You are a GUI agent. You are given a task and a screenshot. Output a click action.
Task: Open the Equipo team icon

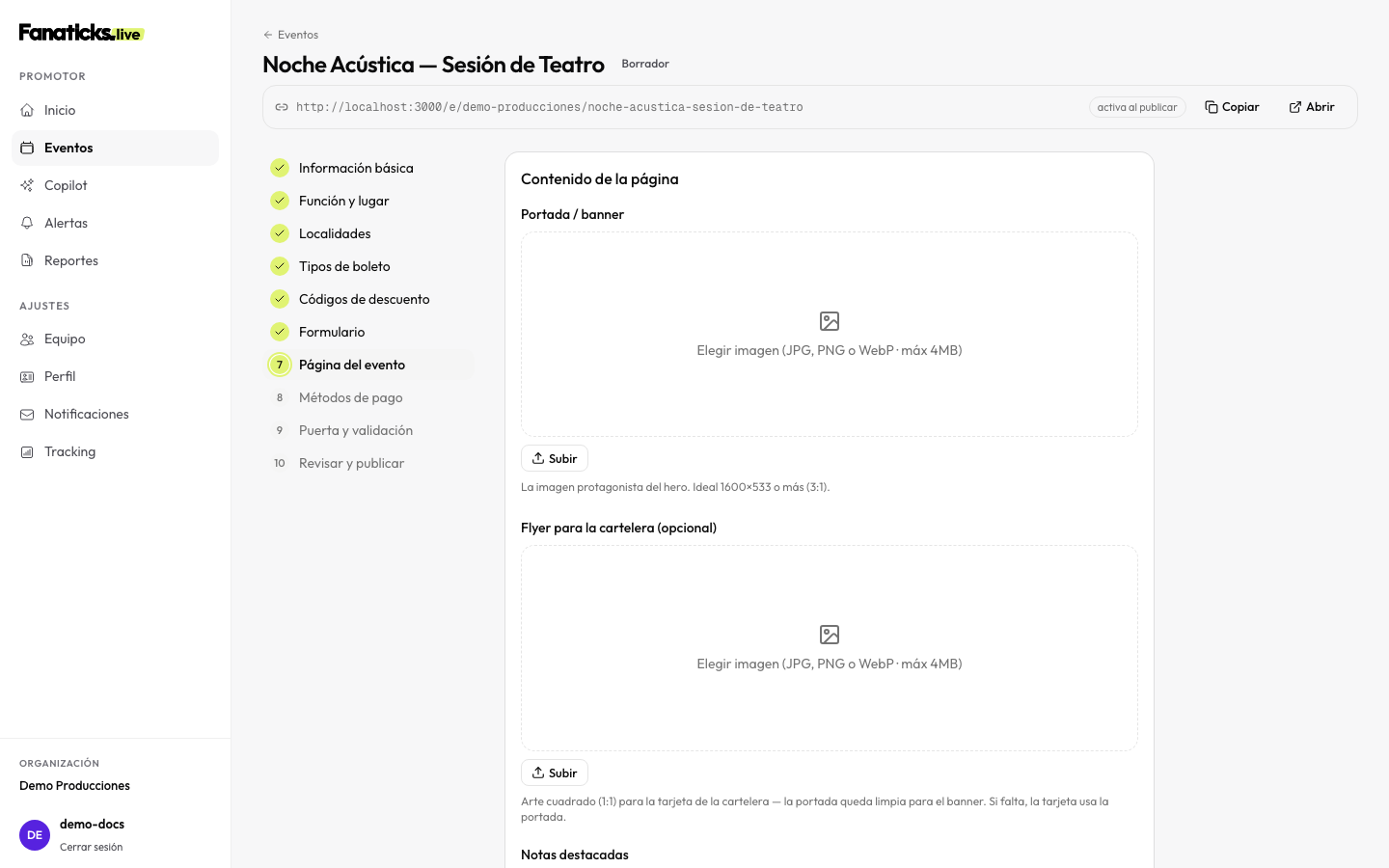coord(27,339)
